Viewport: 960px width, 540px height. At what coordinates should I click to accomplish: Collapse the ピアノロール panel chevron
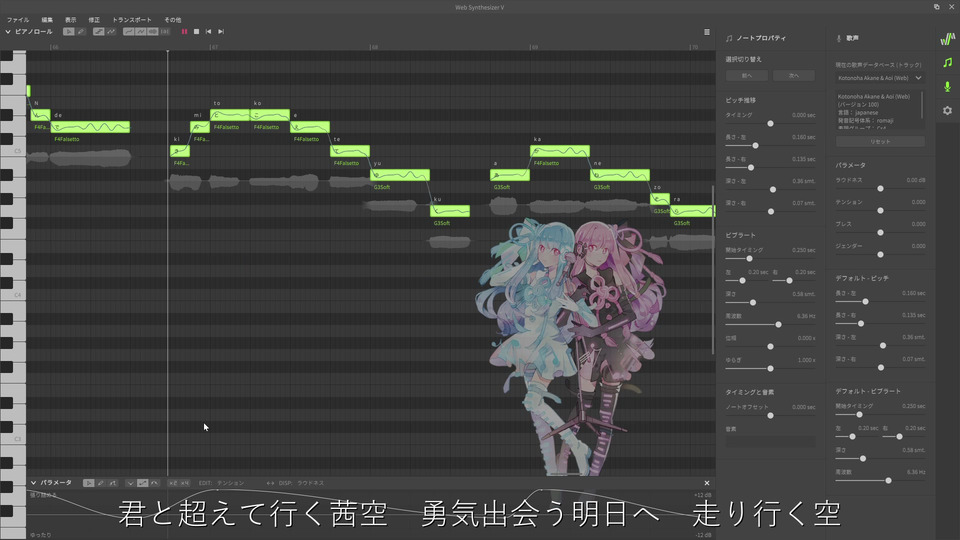(8, 31)
